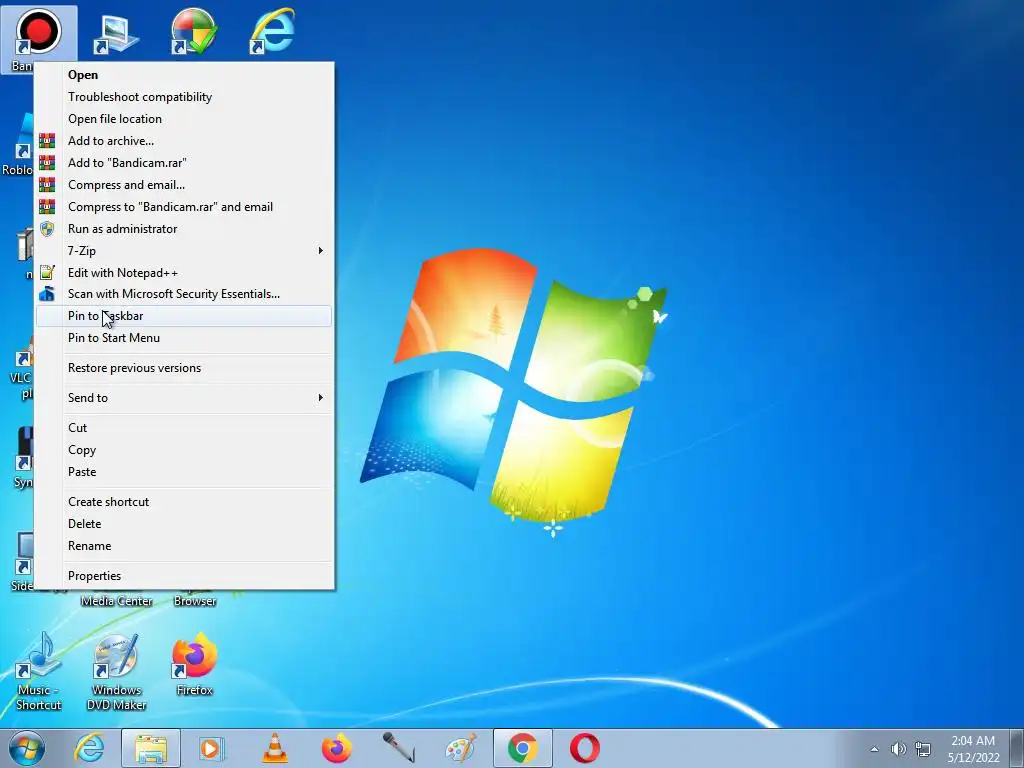Select Add to "Bandicam.rar"

point(184,163)
